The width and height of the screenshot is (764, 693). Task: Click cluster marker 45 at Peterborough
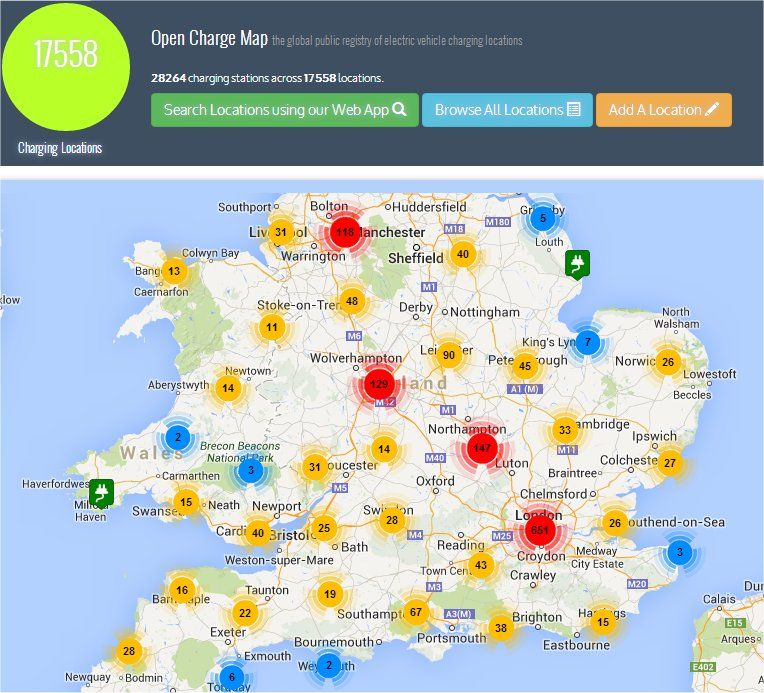pos(525,366)
